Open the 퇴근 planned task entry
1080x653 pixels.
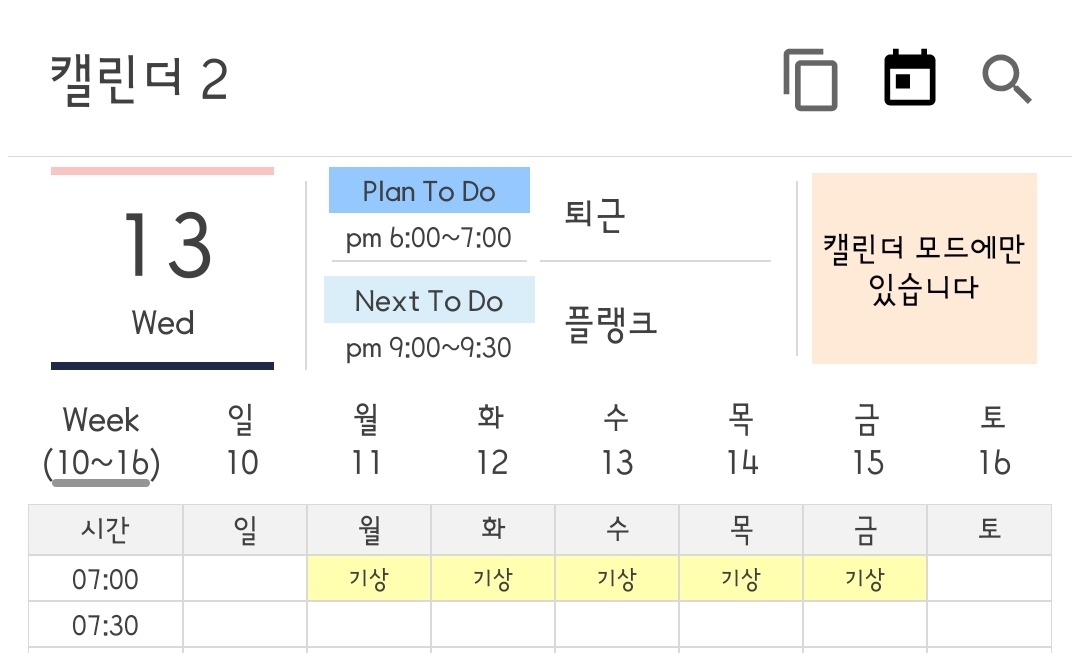(596, 217)
